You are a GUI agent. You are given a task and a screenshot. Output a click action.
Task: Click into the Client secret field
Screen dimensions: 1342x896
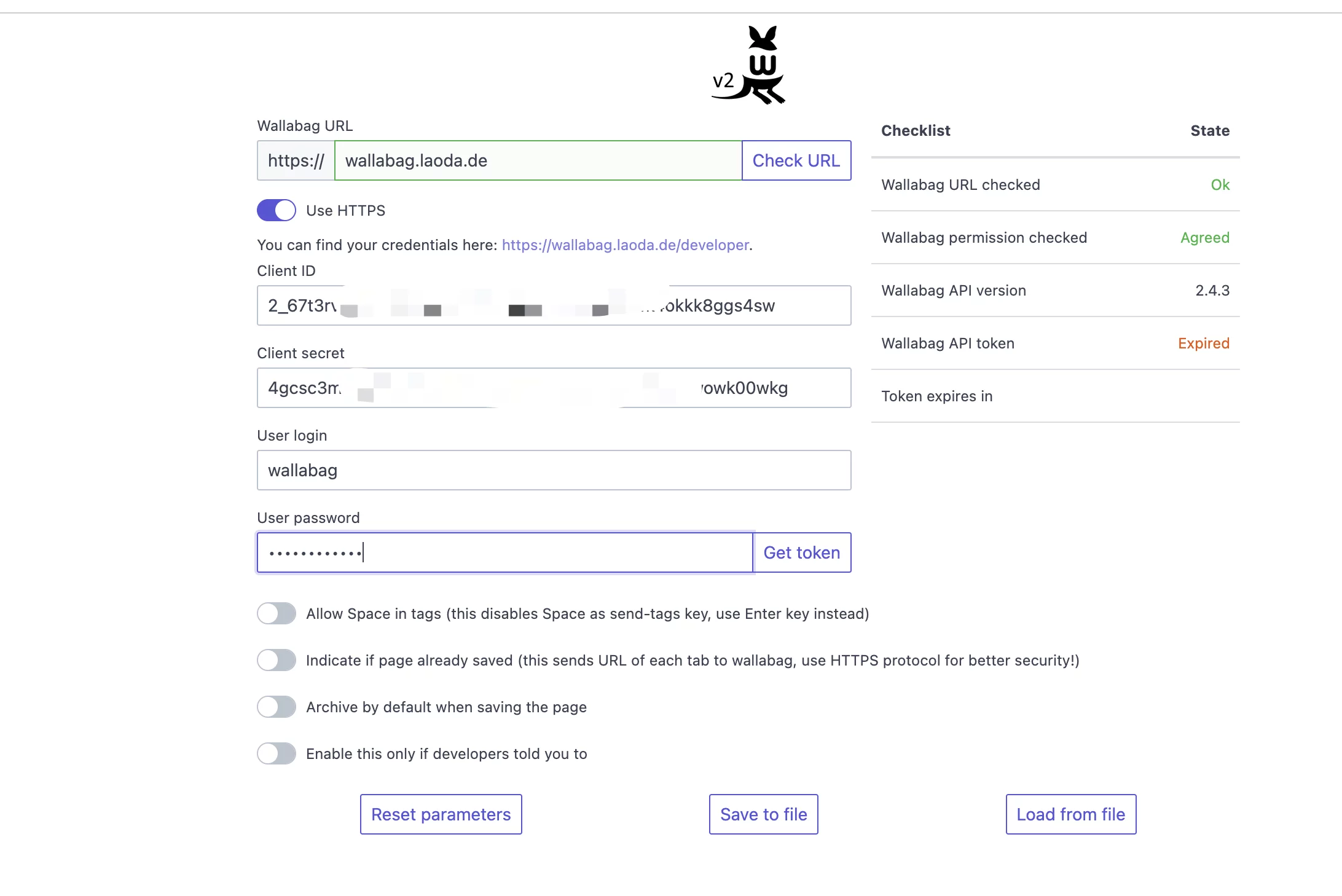[553, 388]
